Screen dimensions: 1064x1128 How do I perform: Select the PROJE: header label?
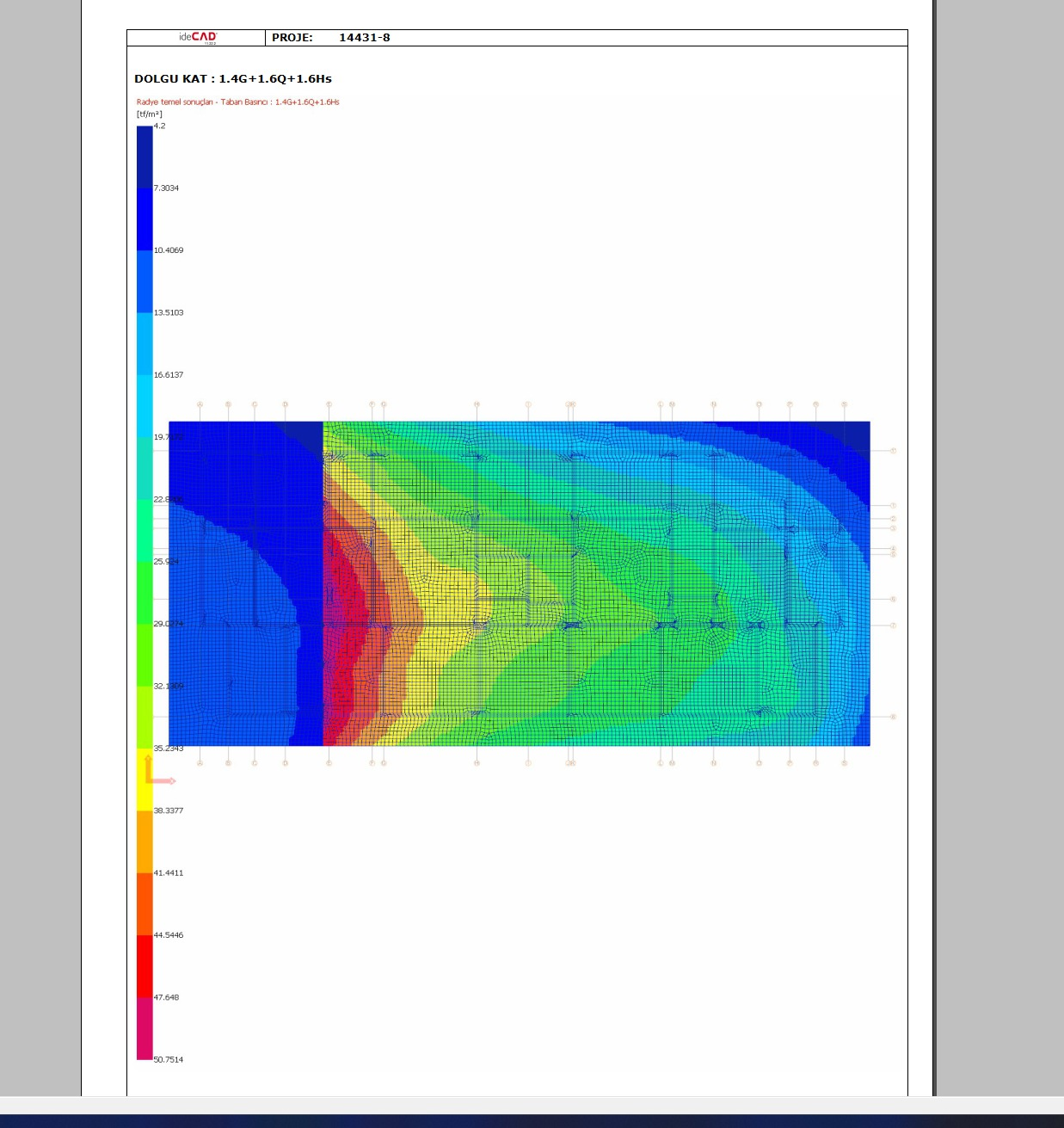pos(292,38)
